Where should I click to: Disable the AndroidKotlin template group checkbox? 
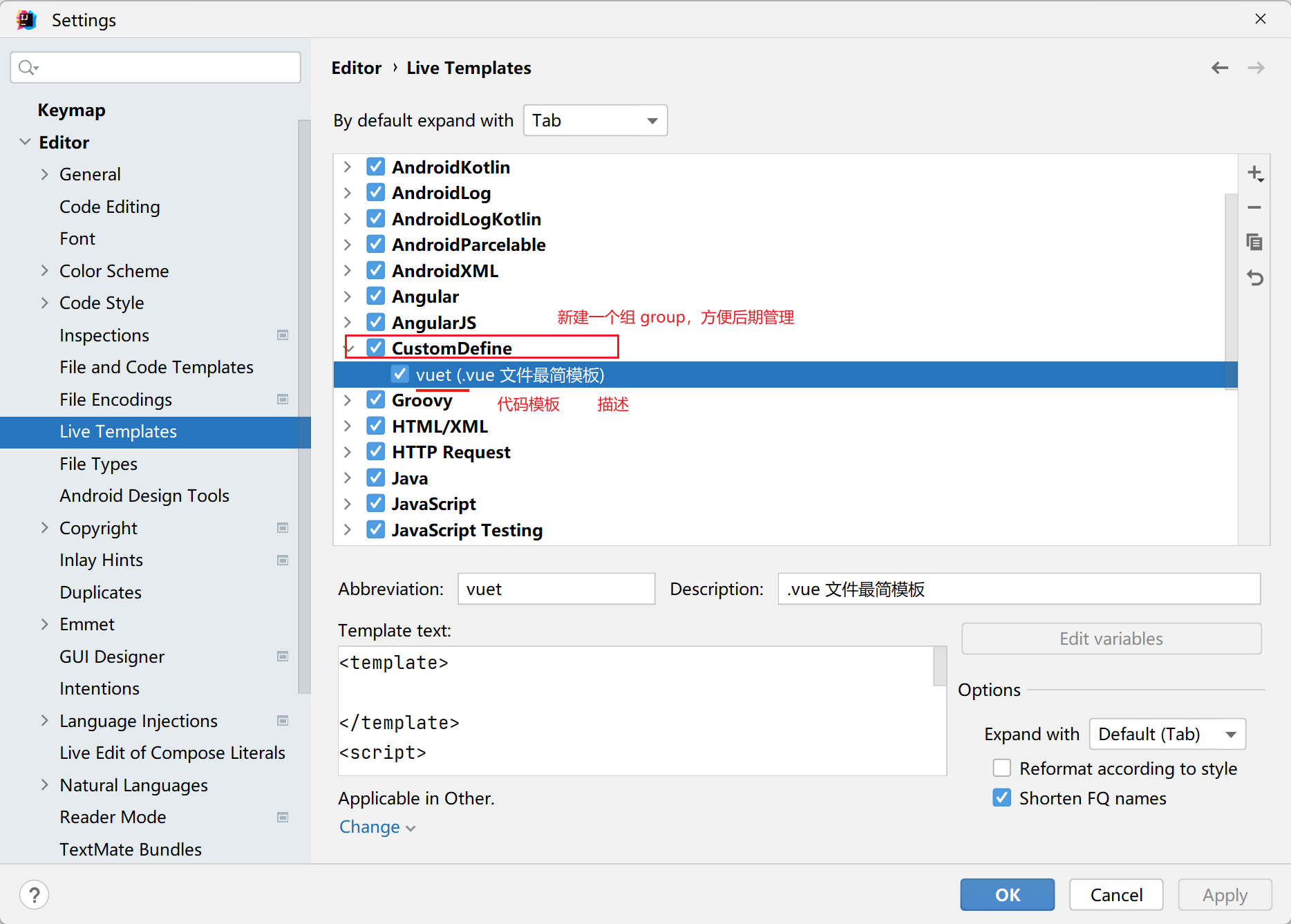pyautogui.click(x=376, y=167)
